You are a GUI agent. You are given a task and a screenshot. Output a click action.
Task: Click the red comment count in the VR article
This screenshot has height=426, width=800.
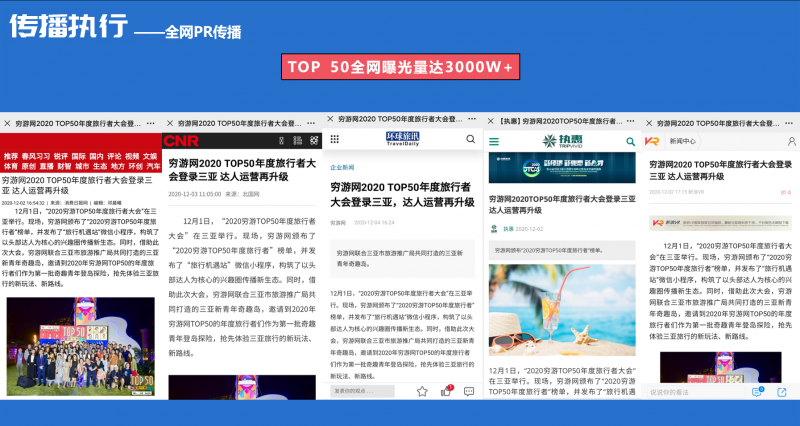click(786, 192)
